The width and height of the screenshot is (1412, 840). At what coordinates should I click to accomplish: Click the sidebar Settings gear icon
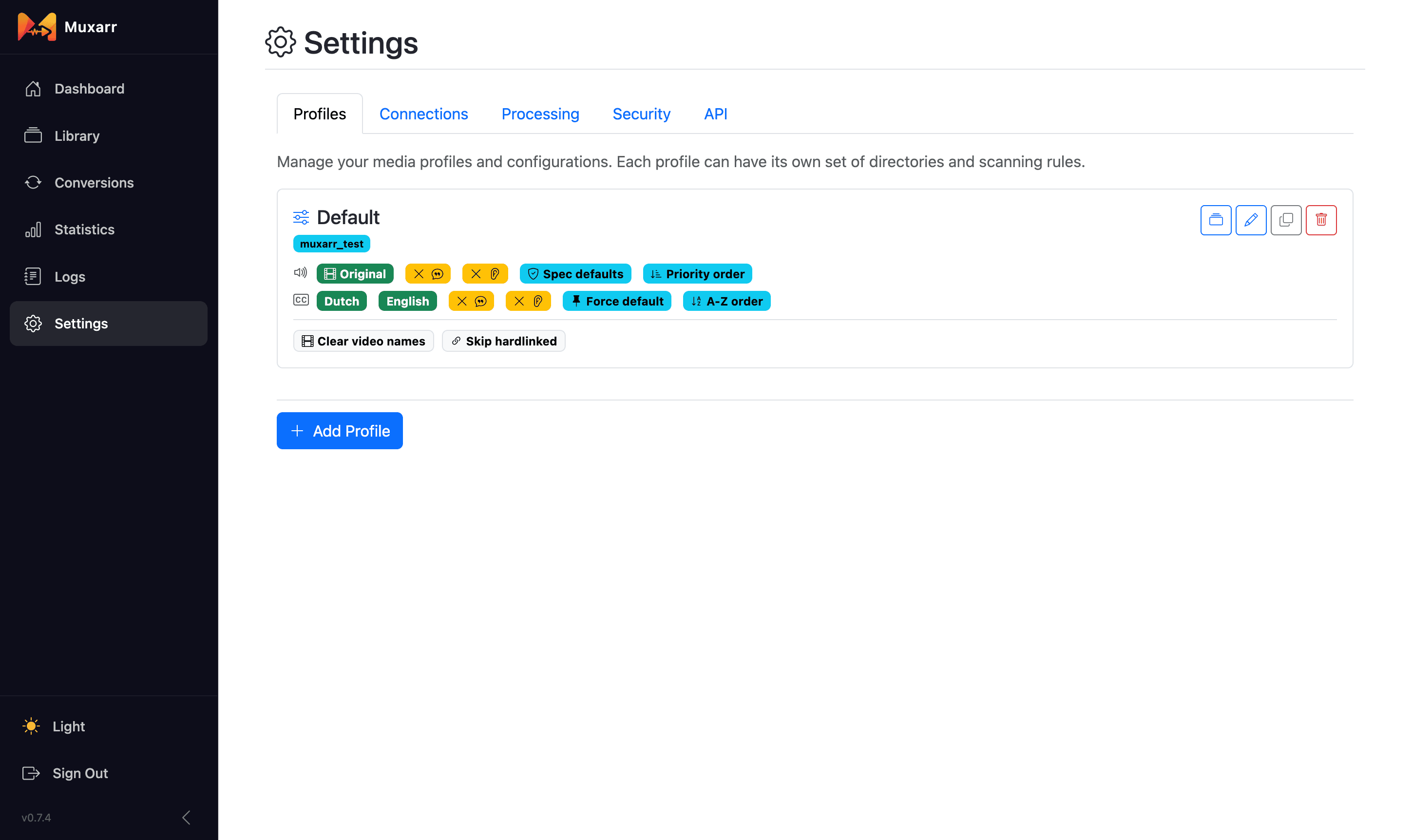click(33, 324)
